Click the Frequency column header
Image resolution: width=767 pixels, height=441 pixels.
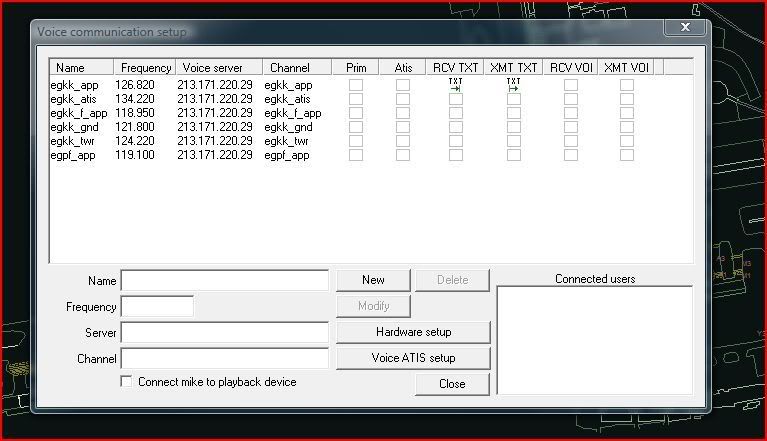point(146,68)
